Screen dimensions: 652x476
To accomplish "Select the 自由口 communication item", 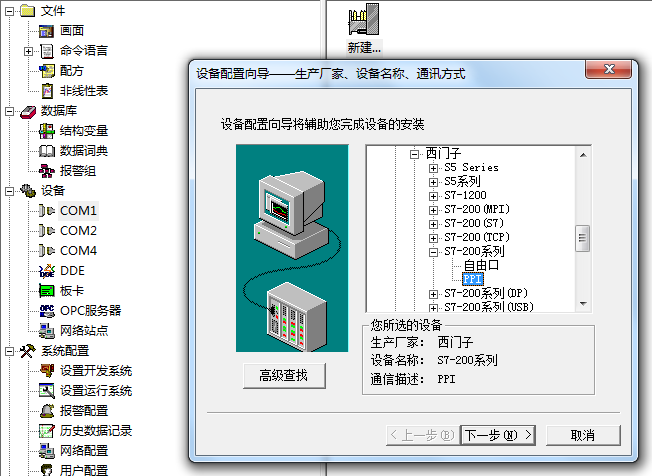I will click(x=481, y=265).
